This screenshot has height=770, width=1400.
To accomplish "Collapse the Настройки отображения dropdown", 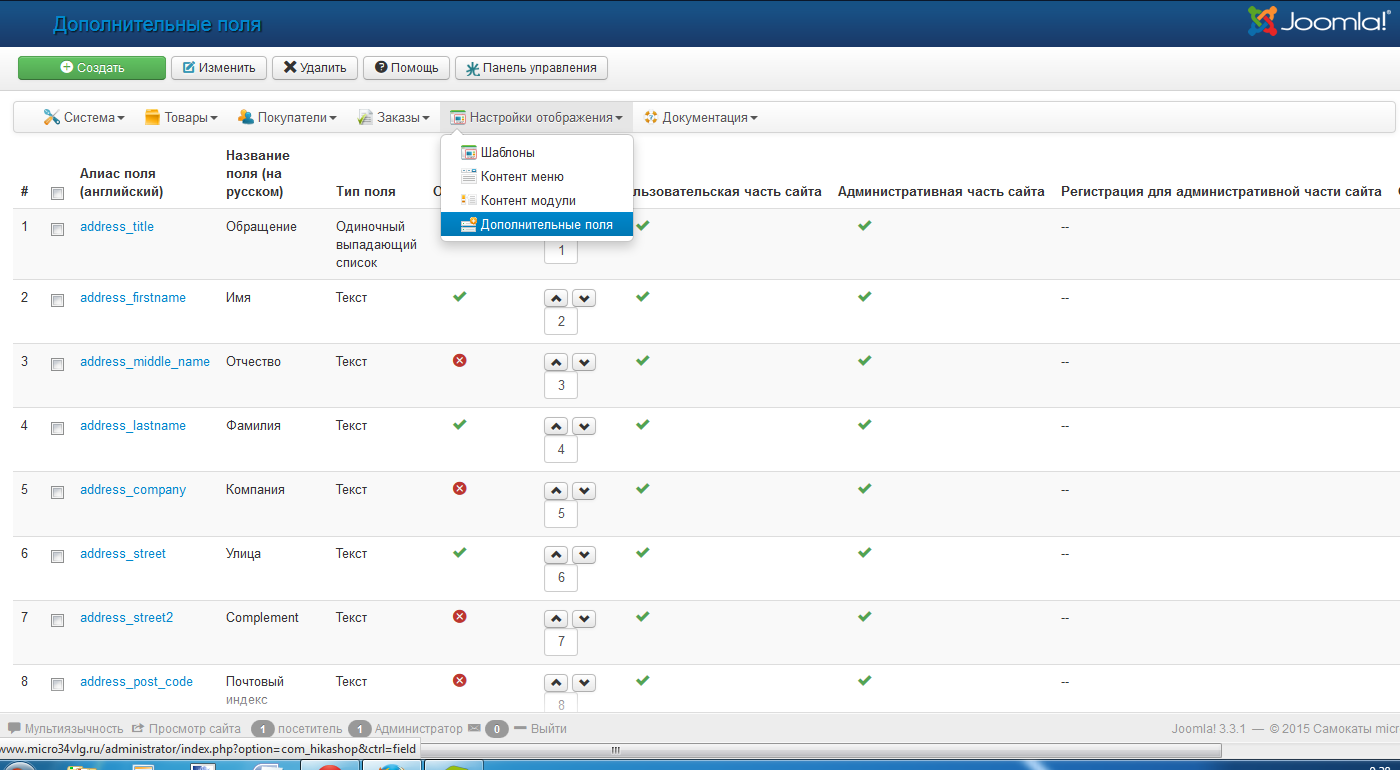I will tap(536, 117).
